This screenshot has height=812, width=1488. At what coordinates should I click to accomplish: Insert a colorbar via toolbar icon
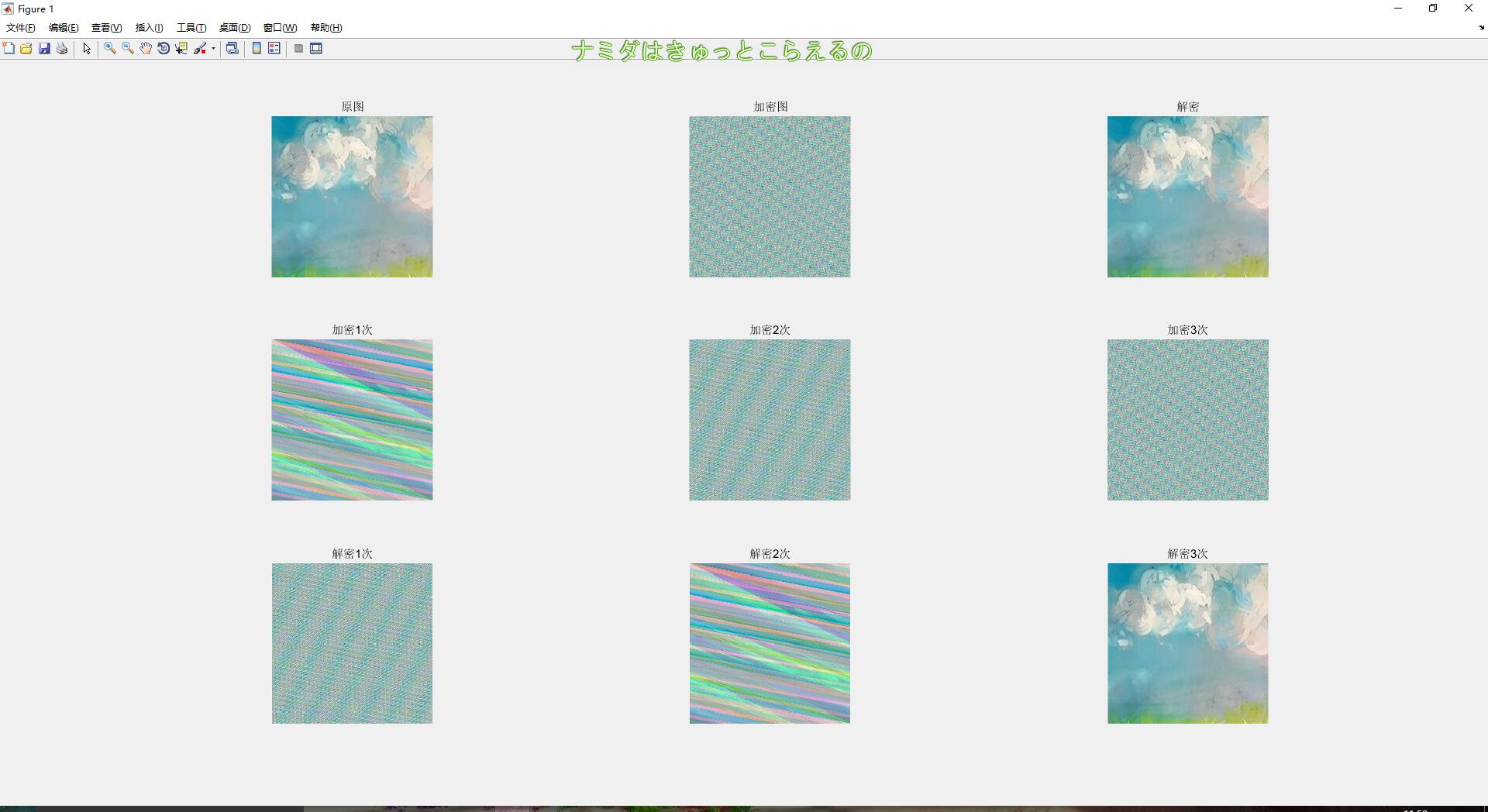point(257,48)
